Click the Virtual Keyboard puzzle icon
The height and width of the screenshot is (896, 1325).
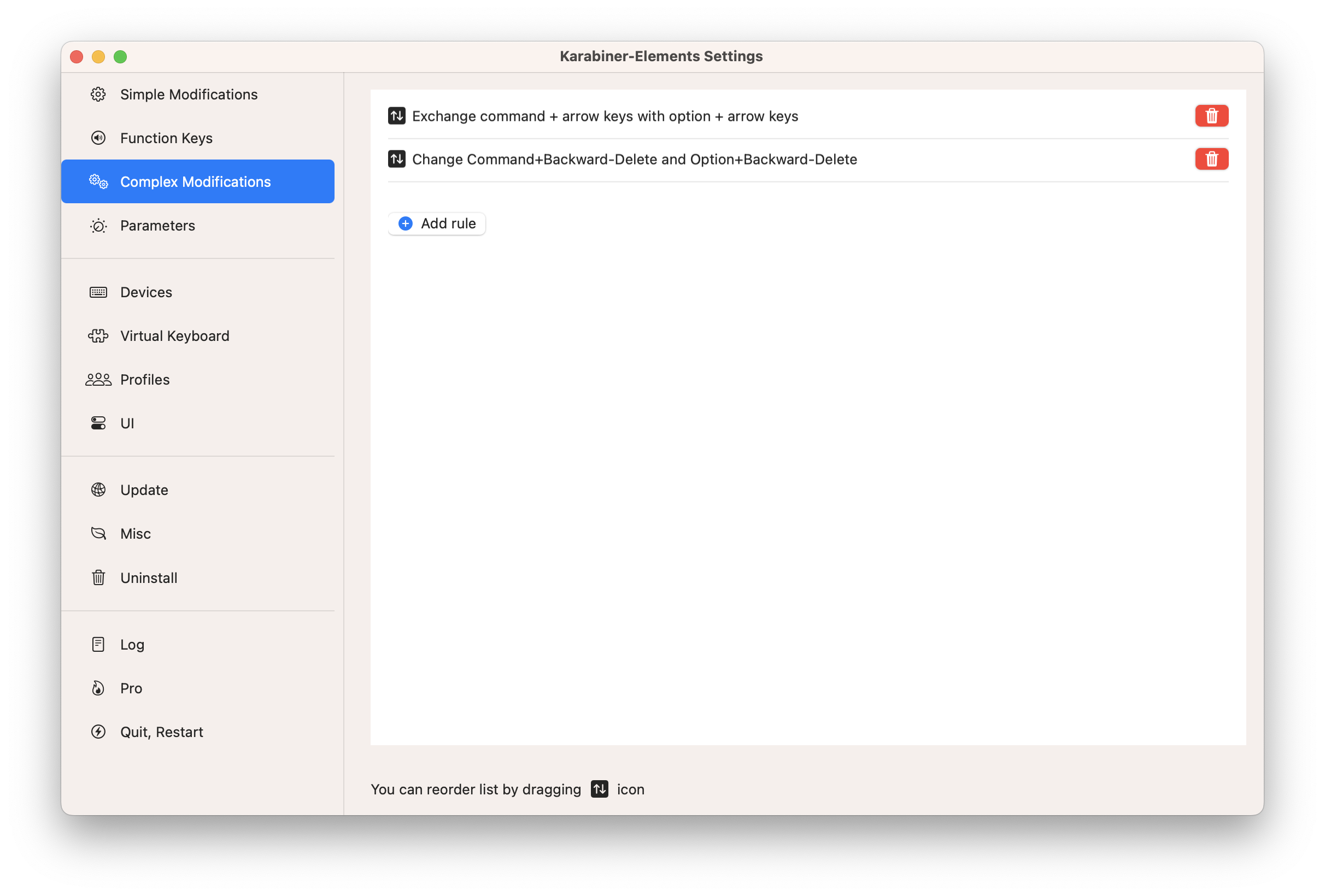coord(98,335)
